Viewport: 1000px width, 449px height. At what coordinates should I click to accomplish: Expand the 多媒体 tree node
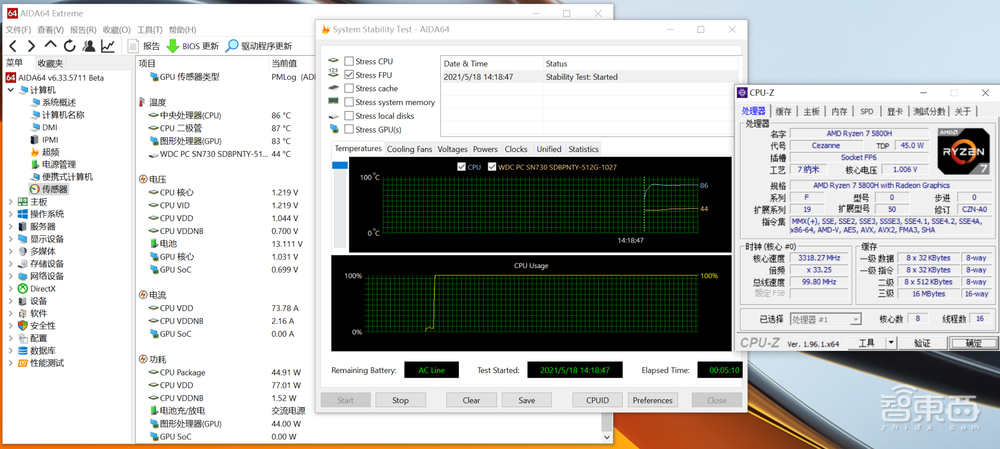point(11,251)
